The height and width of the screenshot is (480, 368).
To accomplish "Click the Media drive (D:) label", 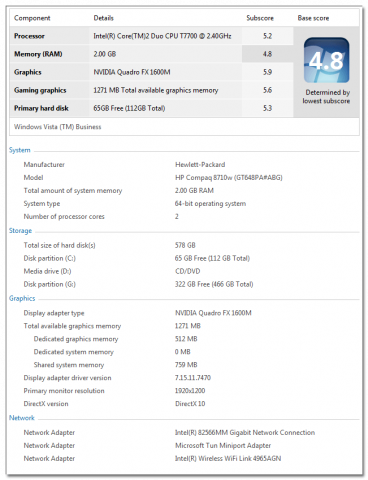I will pos(47,271).
